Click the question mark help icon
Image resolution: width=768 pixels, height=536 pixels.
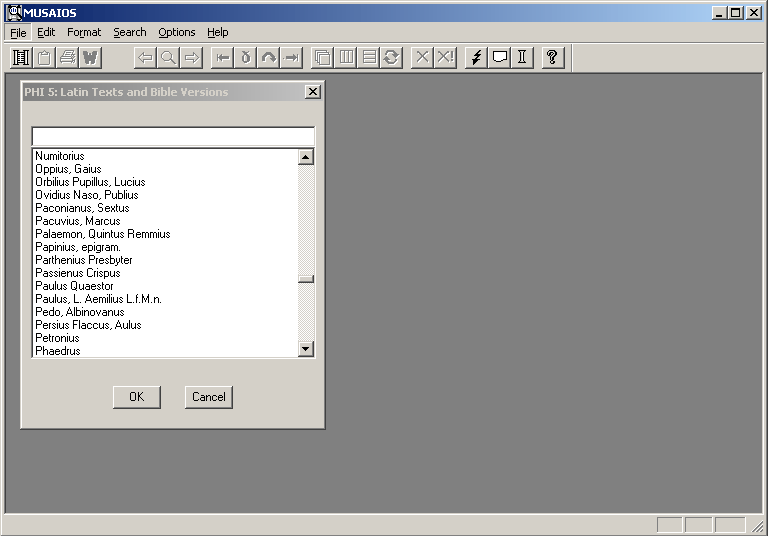pos(553,58)
